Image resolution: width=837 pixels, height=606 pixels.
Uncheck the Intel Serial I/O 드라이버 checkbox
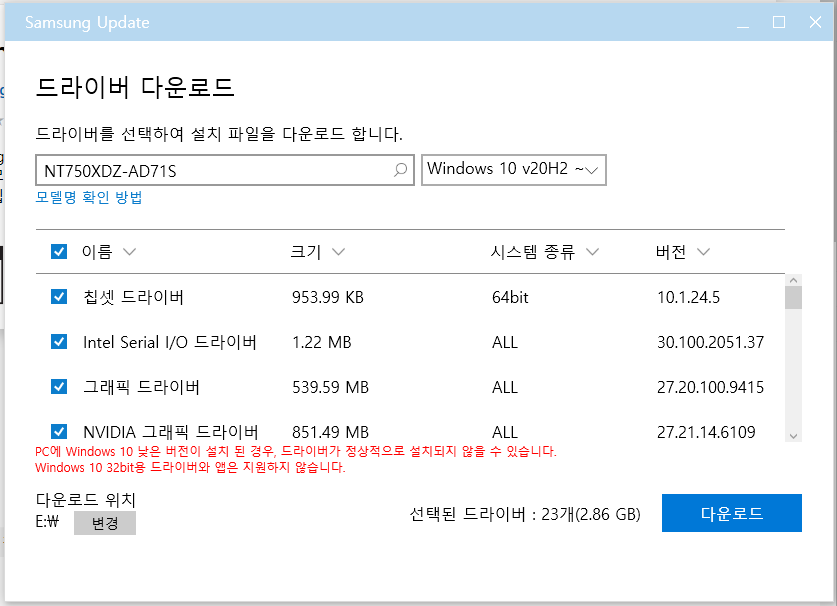pos(59,342)
